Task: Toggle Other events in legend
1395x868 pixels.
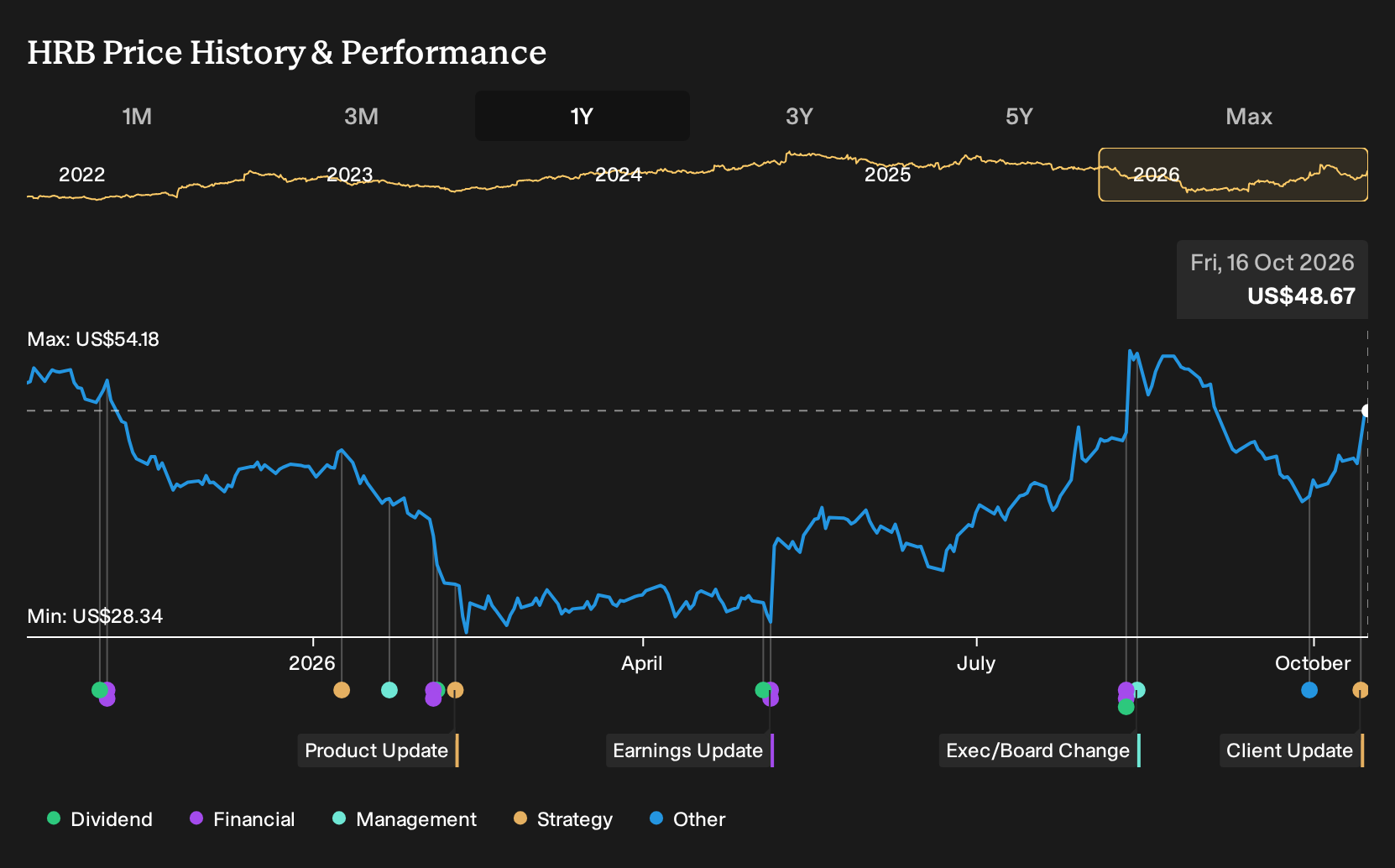Action: pos(687,819)
